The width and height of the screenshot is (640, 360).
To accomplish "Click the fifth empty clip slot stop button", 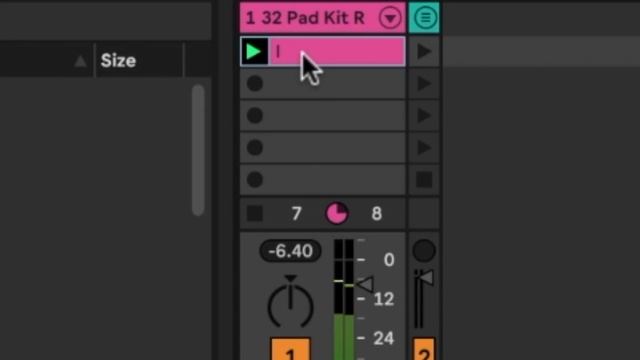I will click(x=255, y=180).
